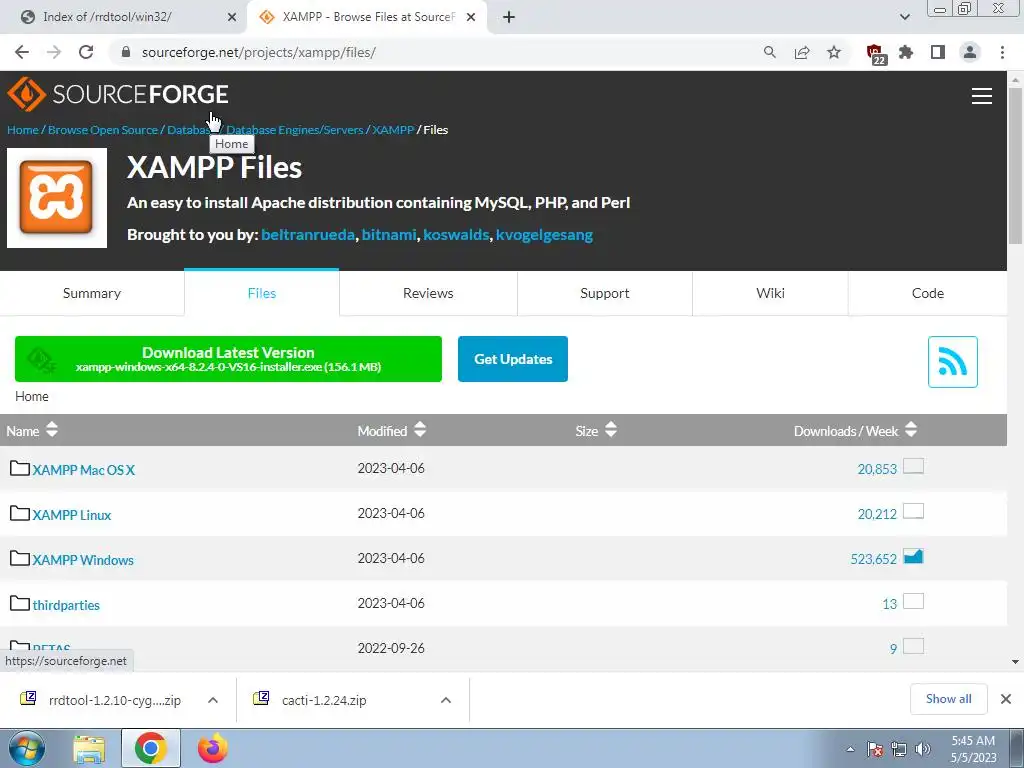Sort files by Name column

click(x=32, y=430)
